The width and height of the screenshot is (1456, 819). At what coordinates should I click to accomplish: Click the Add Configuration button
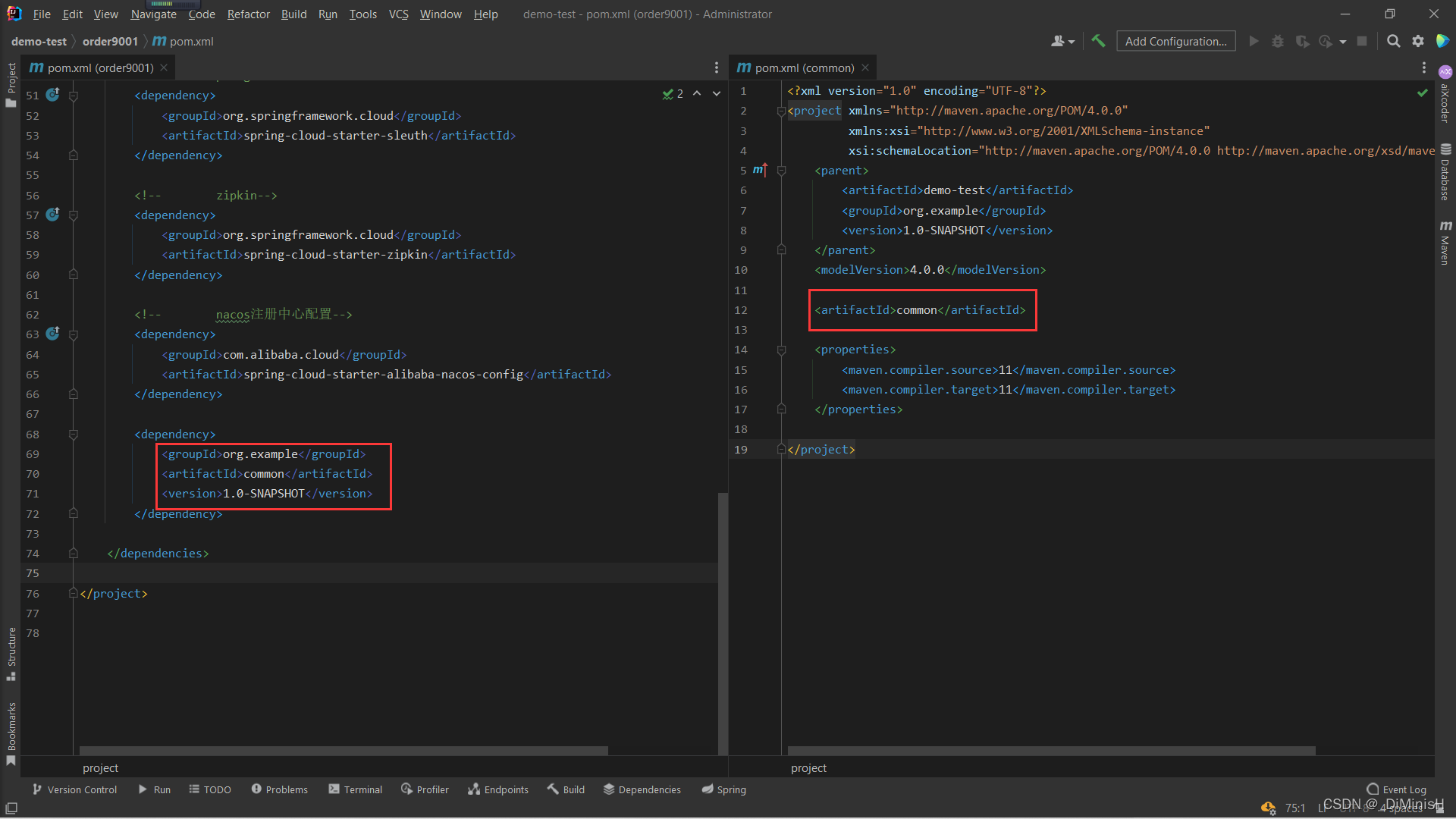(x=1175, y=41)
